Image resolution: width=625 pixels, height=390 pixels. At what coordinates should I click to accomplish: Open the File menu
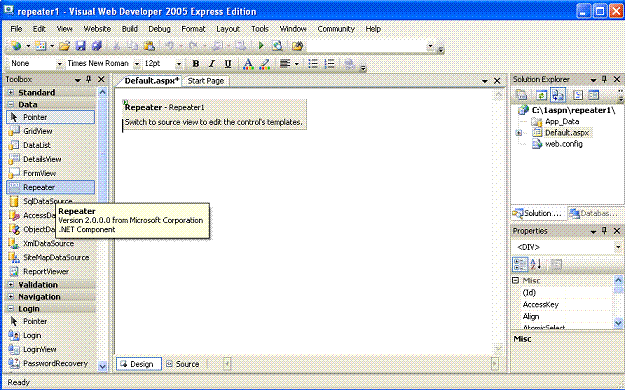pos(16,29)
